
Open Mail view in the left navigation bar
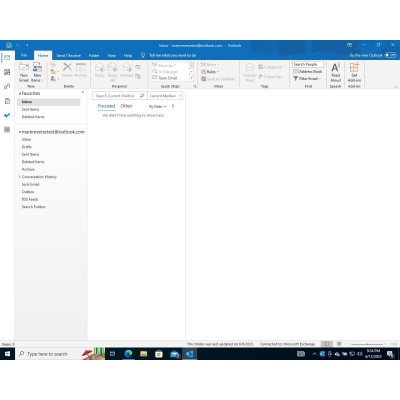point(7,58)
